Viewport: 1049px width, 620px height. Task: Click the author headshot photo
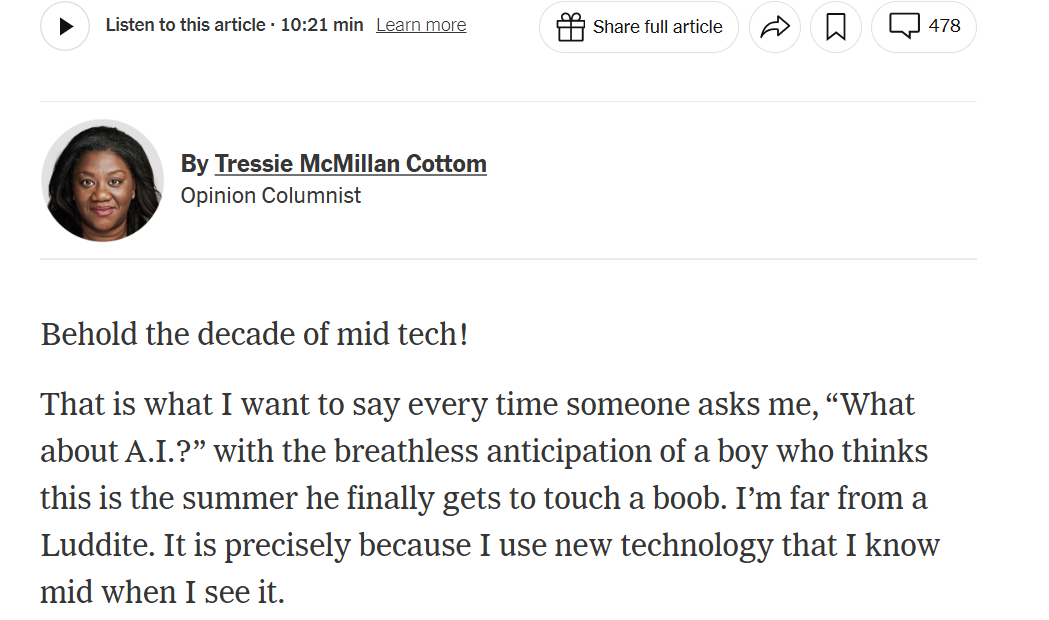tap(102, 181)
